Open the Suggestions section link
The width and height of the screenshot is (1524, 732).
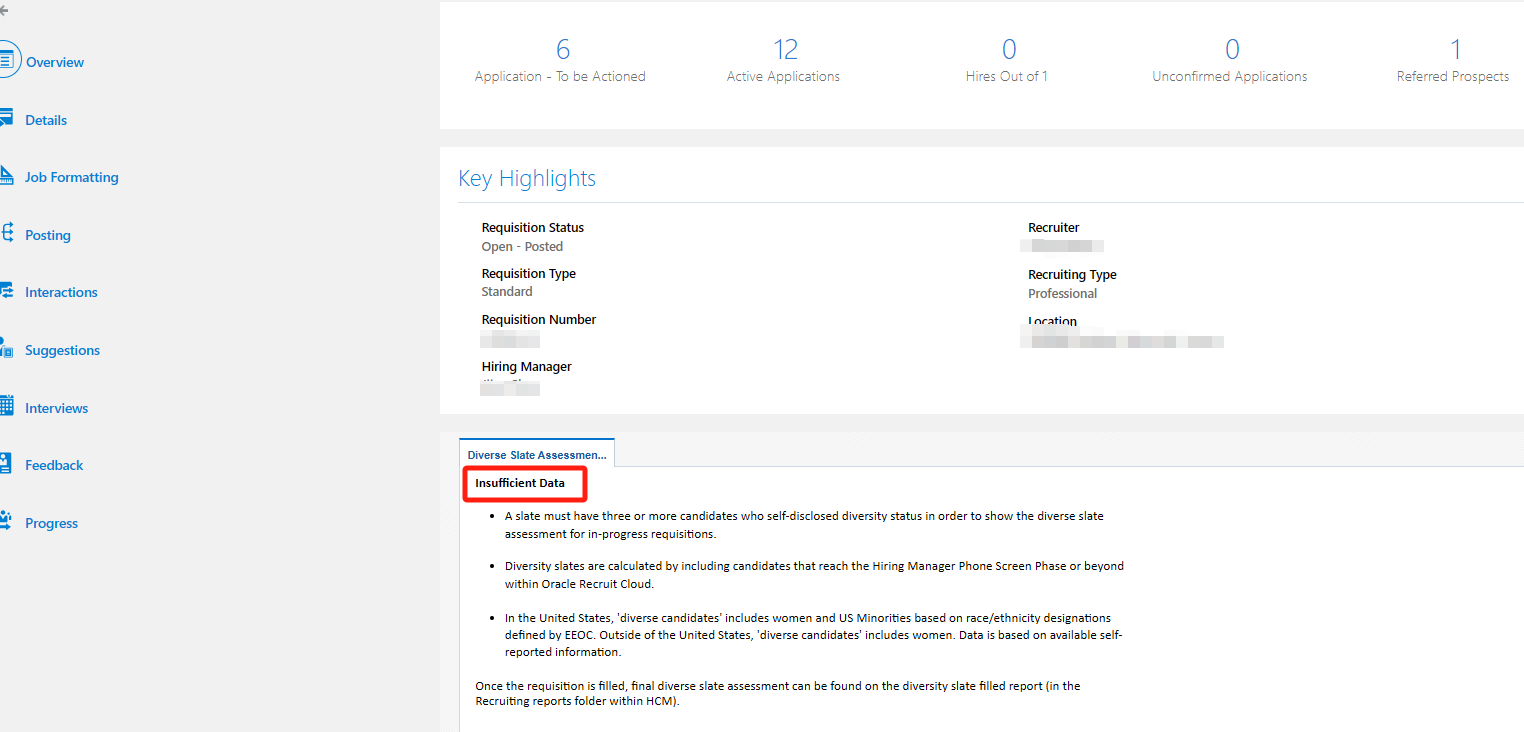click(63, 350)
